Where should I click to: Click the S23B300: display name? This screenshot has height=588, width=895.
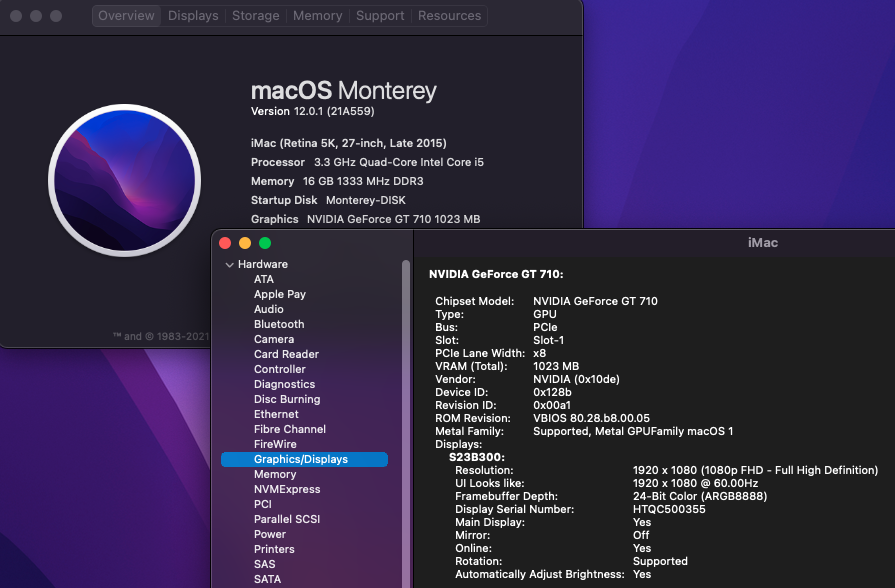[x=477, y=457]
